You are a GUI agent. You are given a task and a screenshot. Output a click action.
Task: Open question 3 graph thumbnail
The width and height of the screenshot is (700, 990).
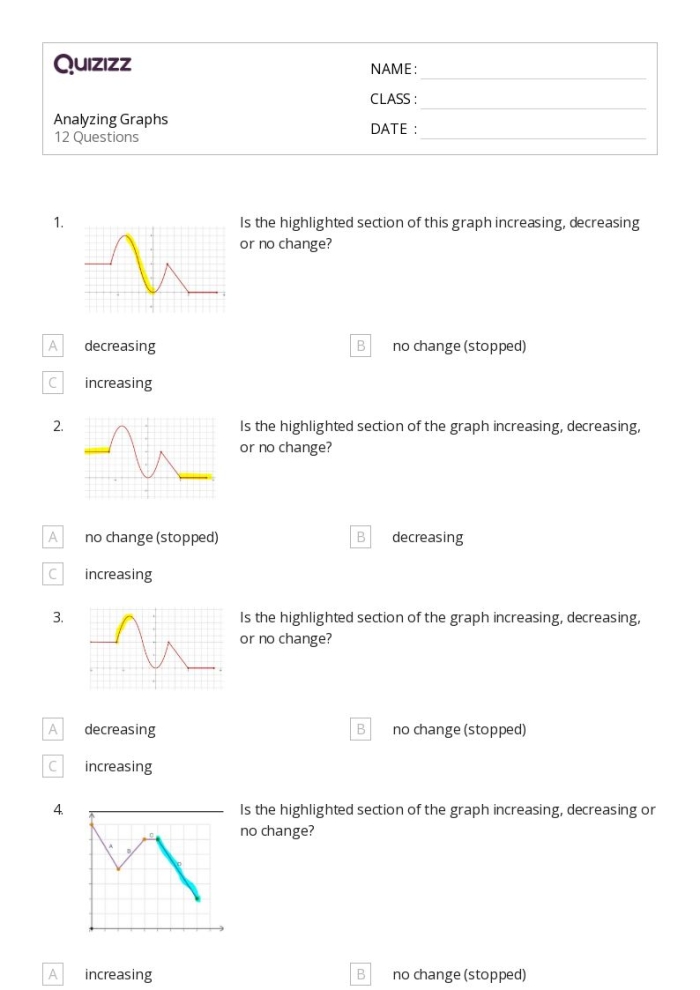(156, 648)
